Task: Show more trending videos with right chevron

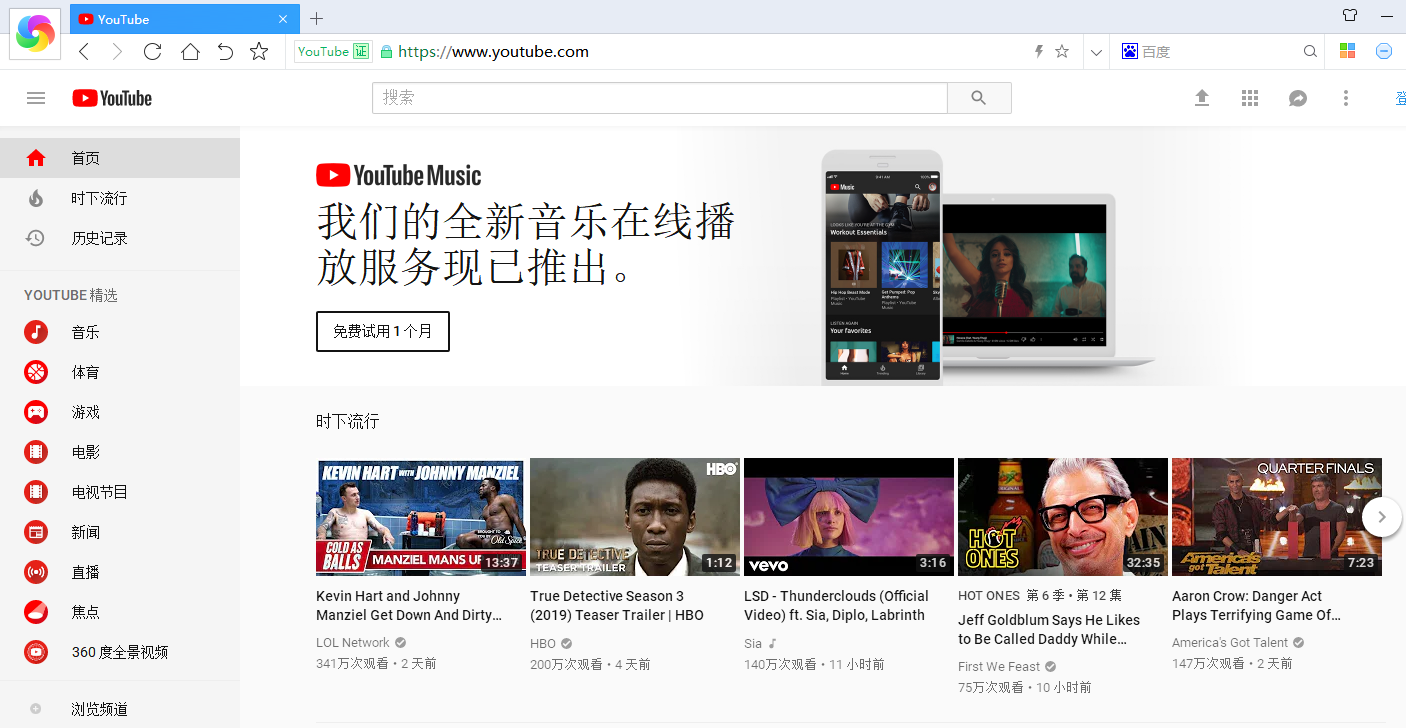Action: point(1382,517)
